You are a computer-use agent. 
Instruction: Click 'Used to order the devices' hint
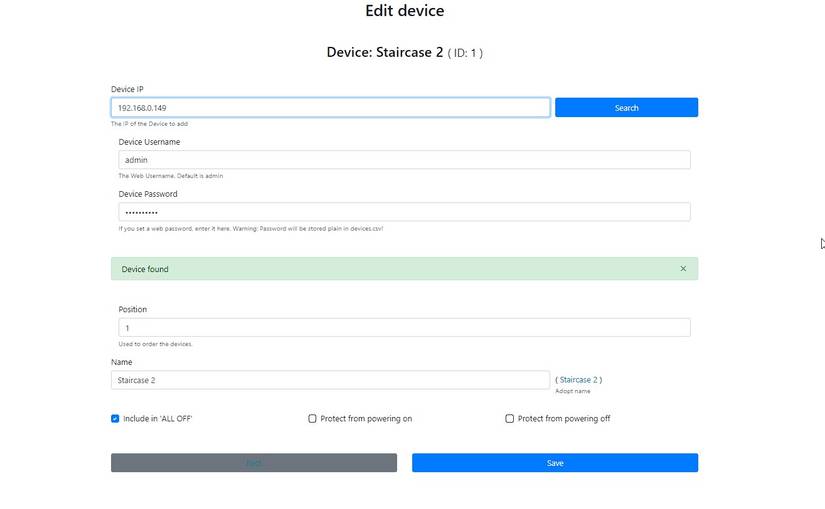pyautogui.click(x=155, y=344)
